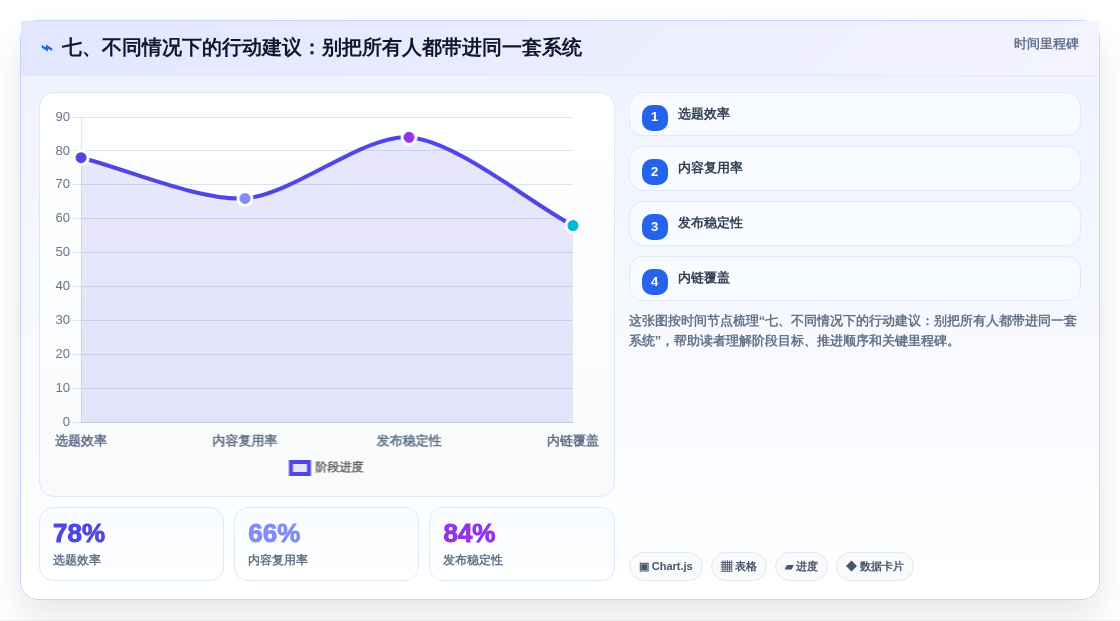Select the 内链覆盖 list item
Image resolution: width=1120 pixels, height=621 pixels.
tap(854, 279)
